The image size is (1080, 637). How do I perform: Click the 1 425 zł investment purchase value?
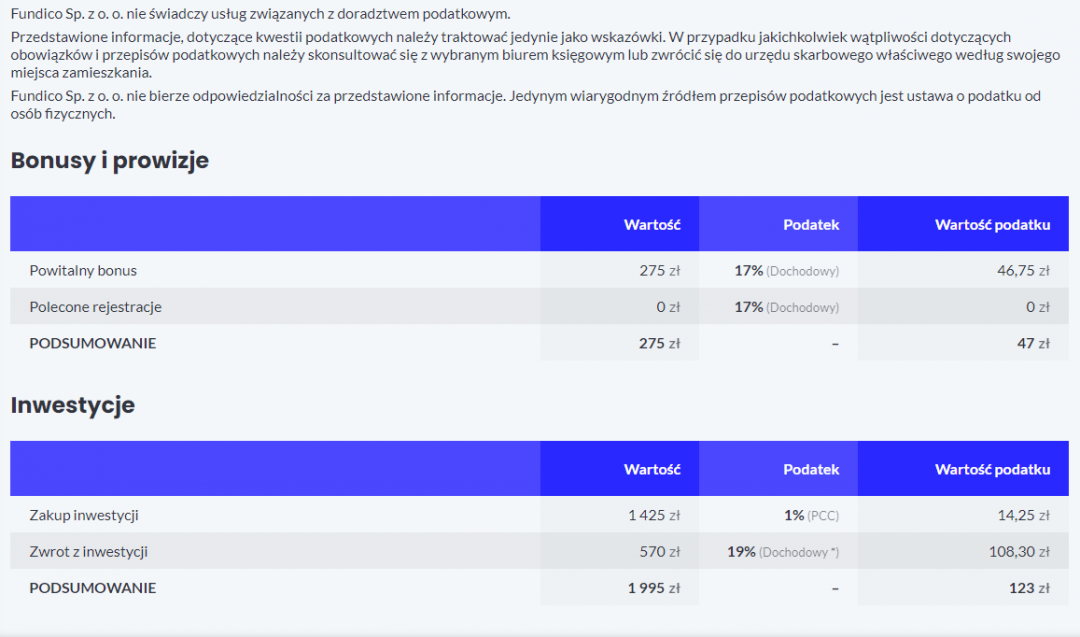pyautogui.click(x=654, y=515)
